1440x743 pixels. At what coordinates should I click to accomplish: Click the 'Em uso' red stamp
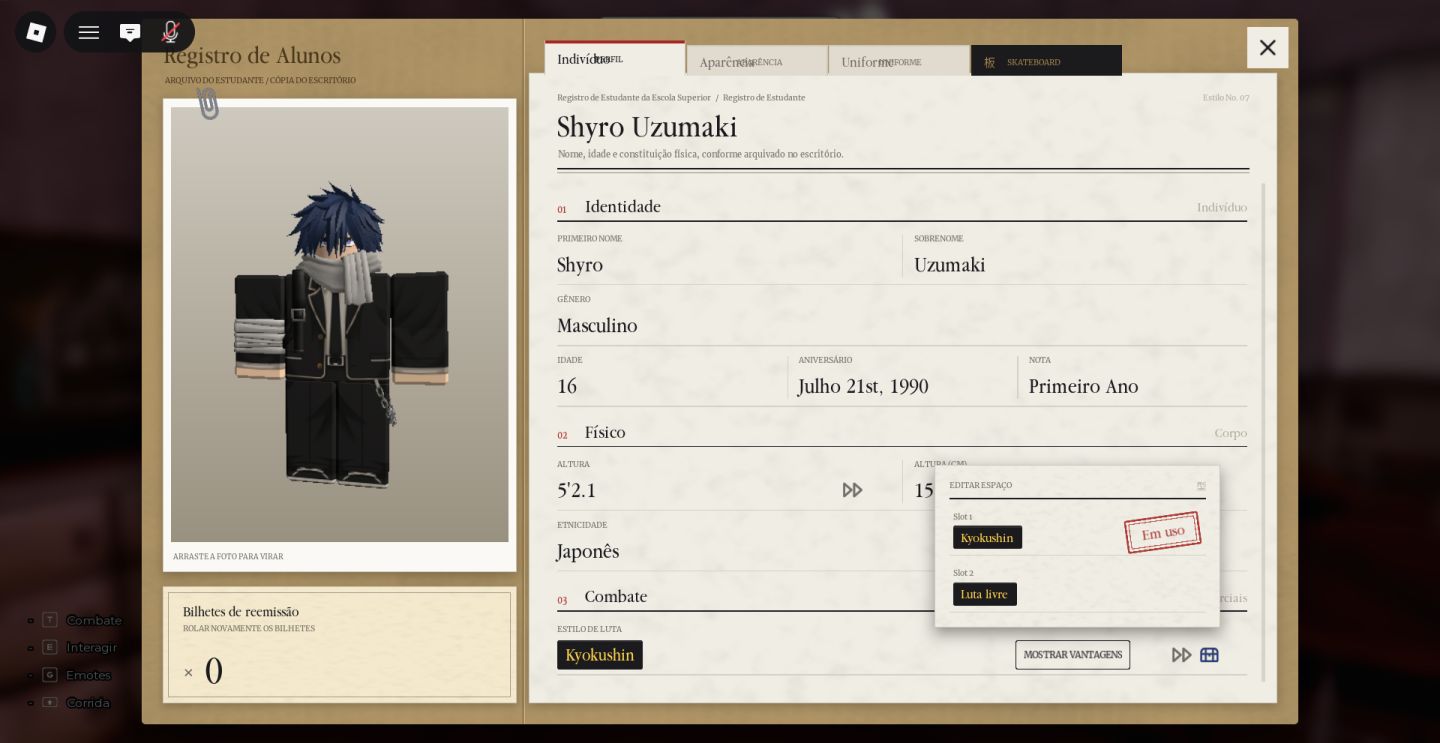point(1162,532)
